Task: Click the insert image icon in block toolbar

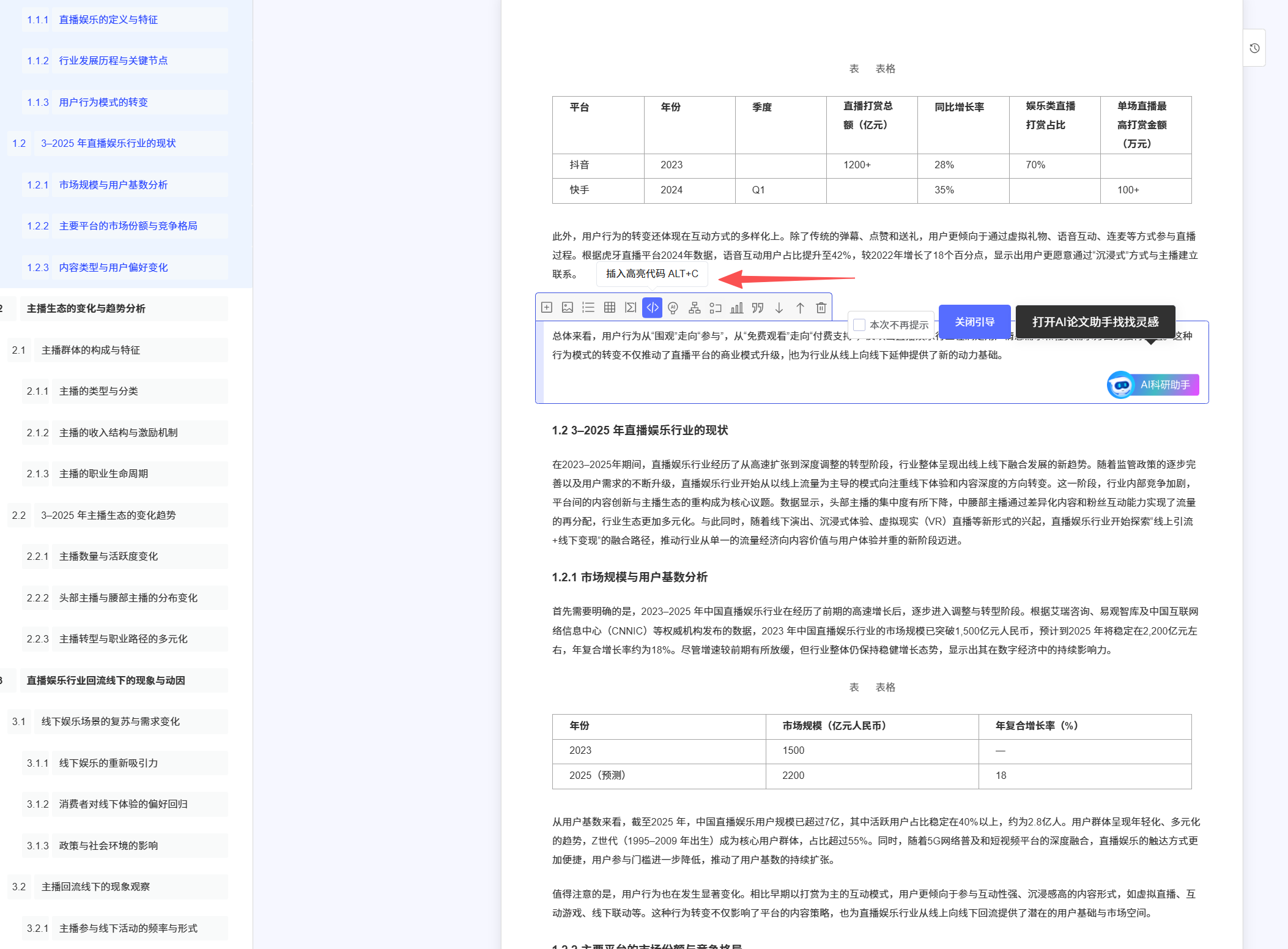Action: pos(568,308)
